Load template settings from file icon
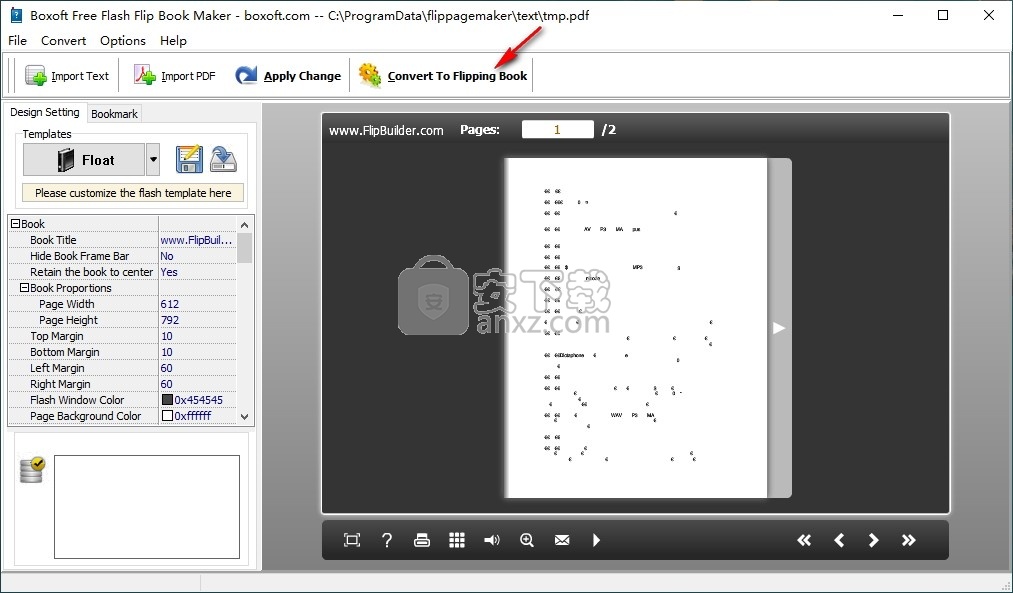 click(224, 160)
